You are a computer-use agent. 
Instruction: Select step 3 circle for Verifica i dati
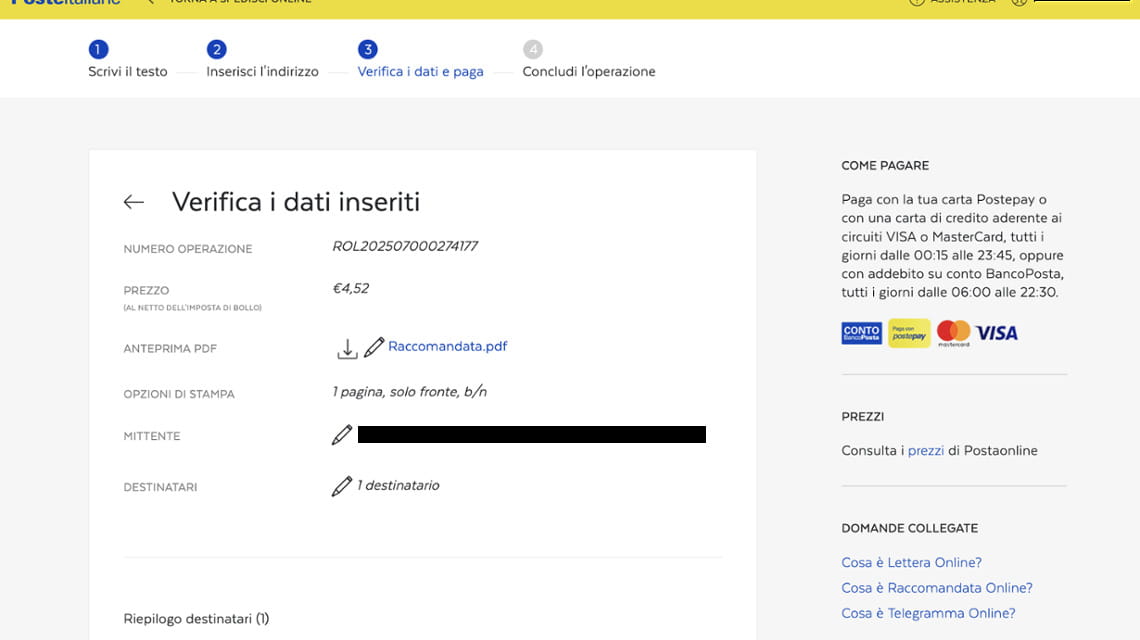point(368,49)
